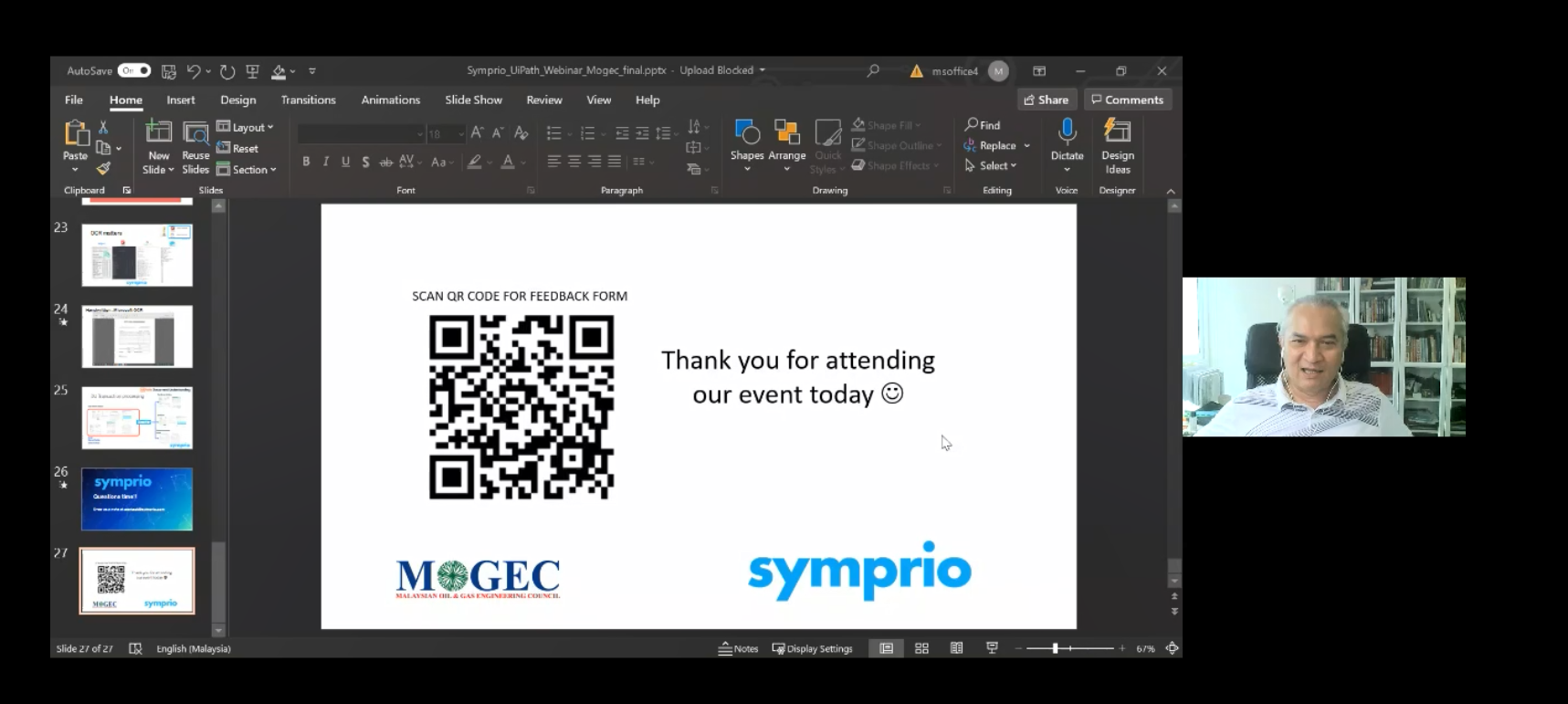Switch to Reading View icon

coord(956,648)
